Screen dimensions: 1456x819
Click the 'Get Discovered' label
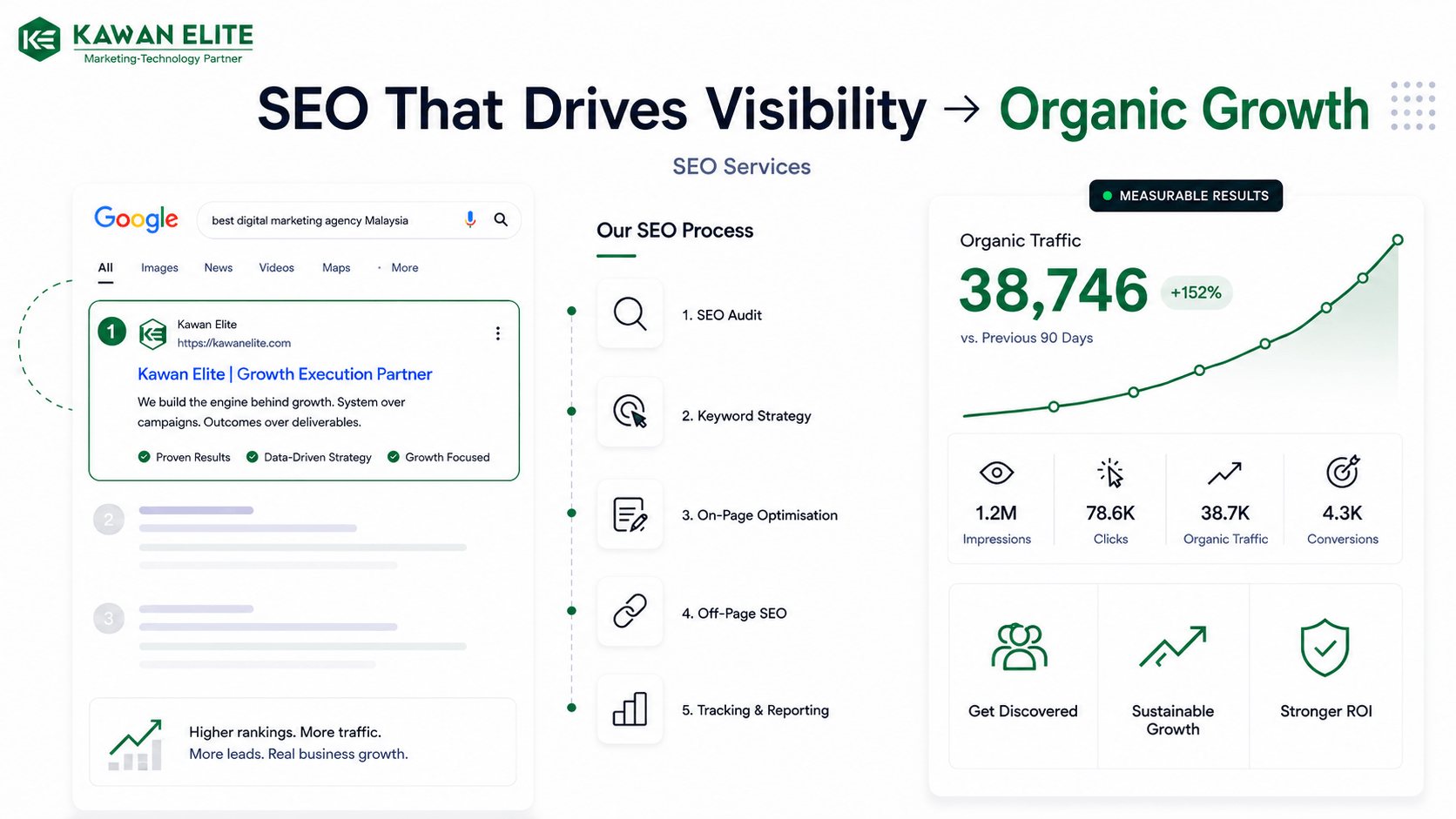coord(1023,711)
